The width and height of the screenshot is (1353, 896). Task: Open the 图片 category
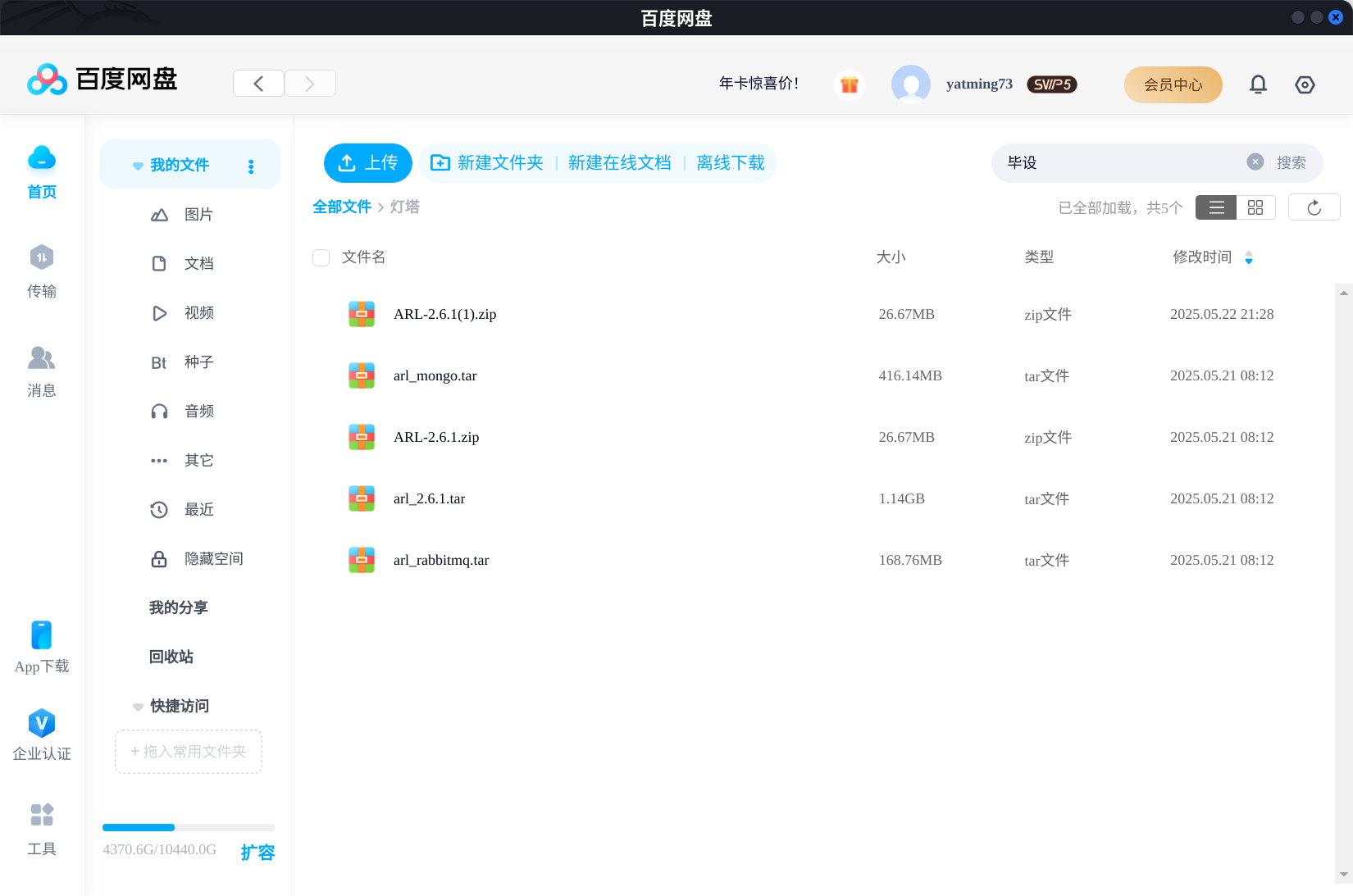click(183, 215)
